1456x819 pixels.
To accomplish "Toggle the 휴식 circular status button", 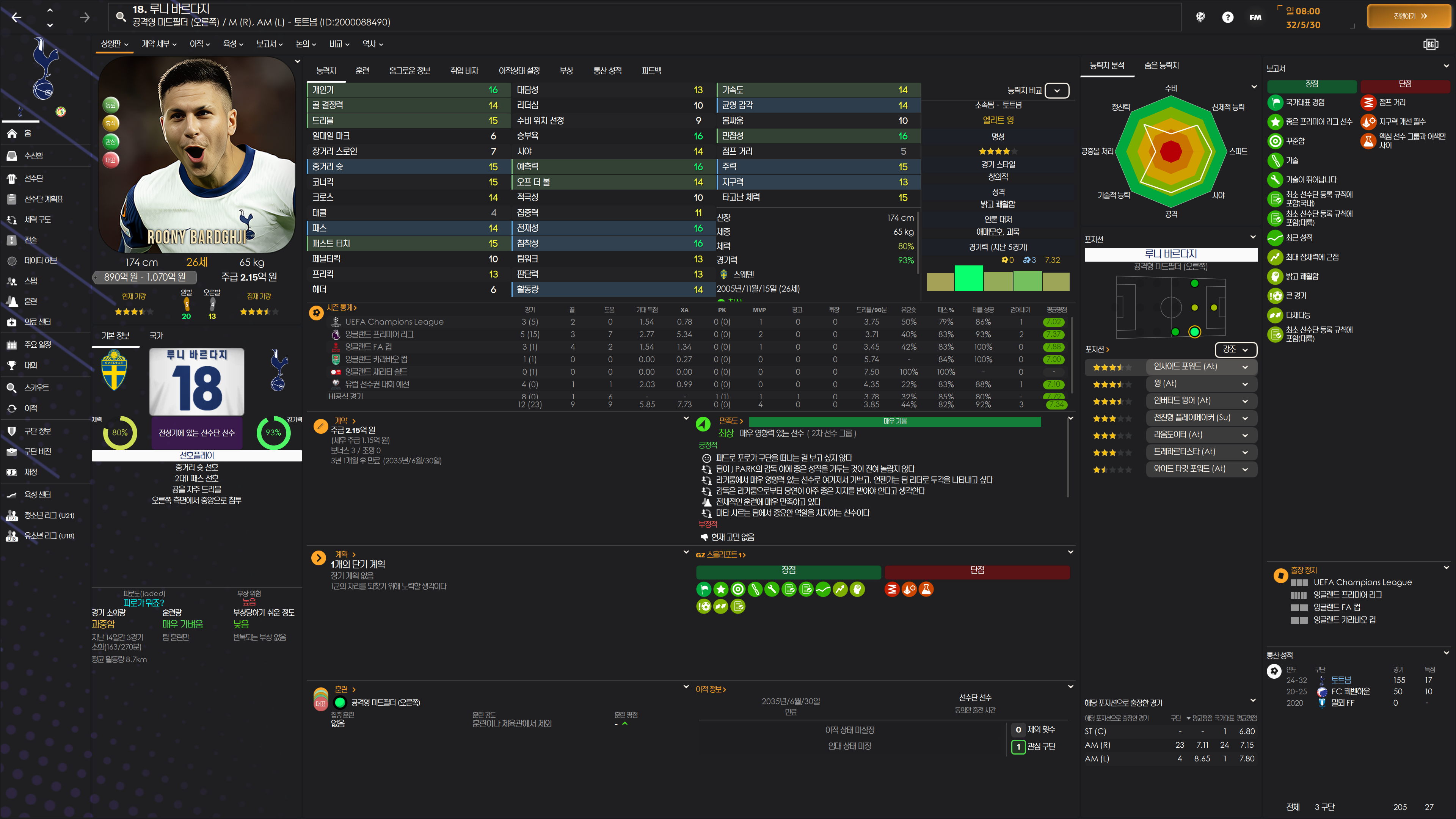I will (x=111, y=123).
